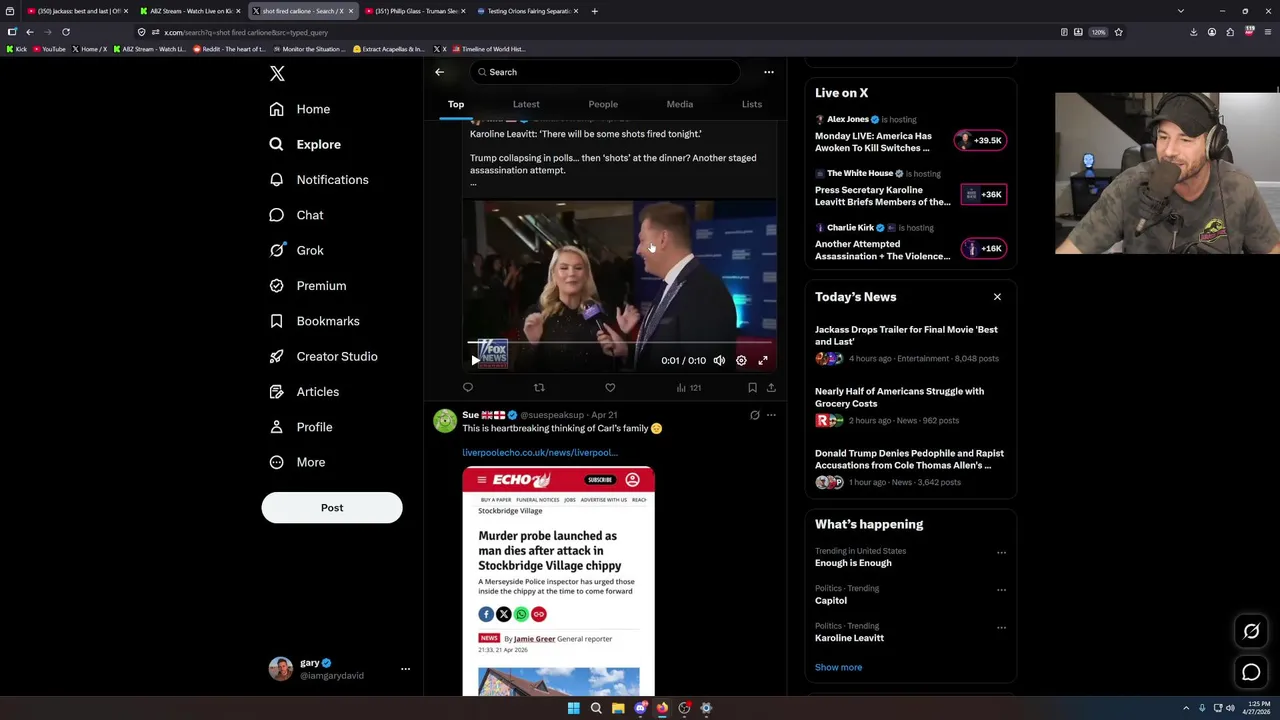This screenshot has height=720, width=1280.
Task: Click the Bookmarks ribbon icon in sidebar
Action: (276, 321)
